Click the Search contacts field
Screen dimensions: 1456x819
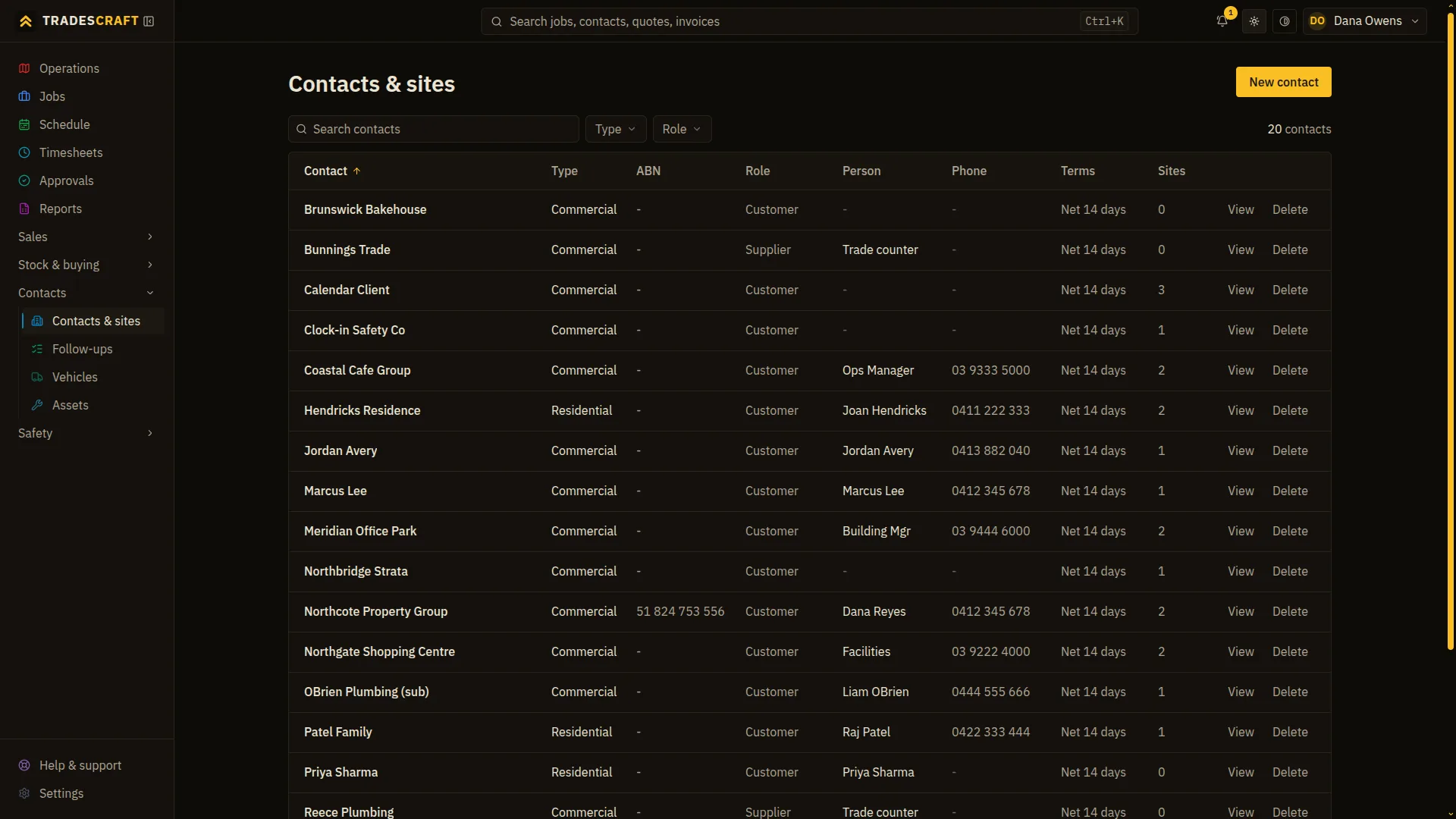click(x=433, y=129)
